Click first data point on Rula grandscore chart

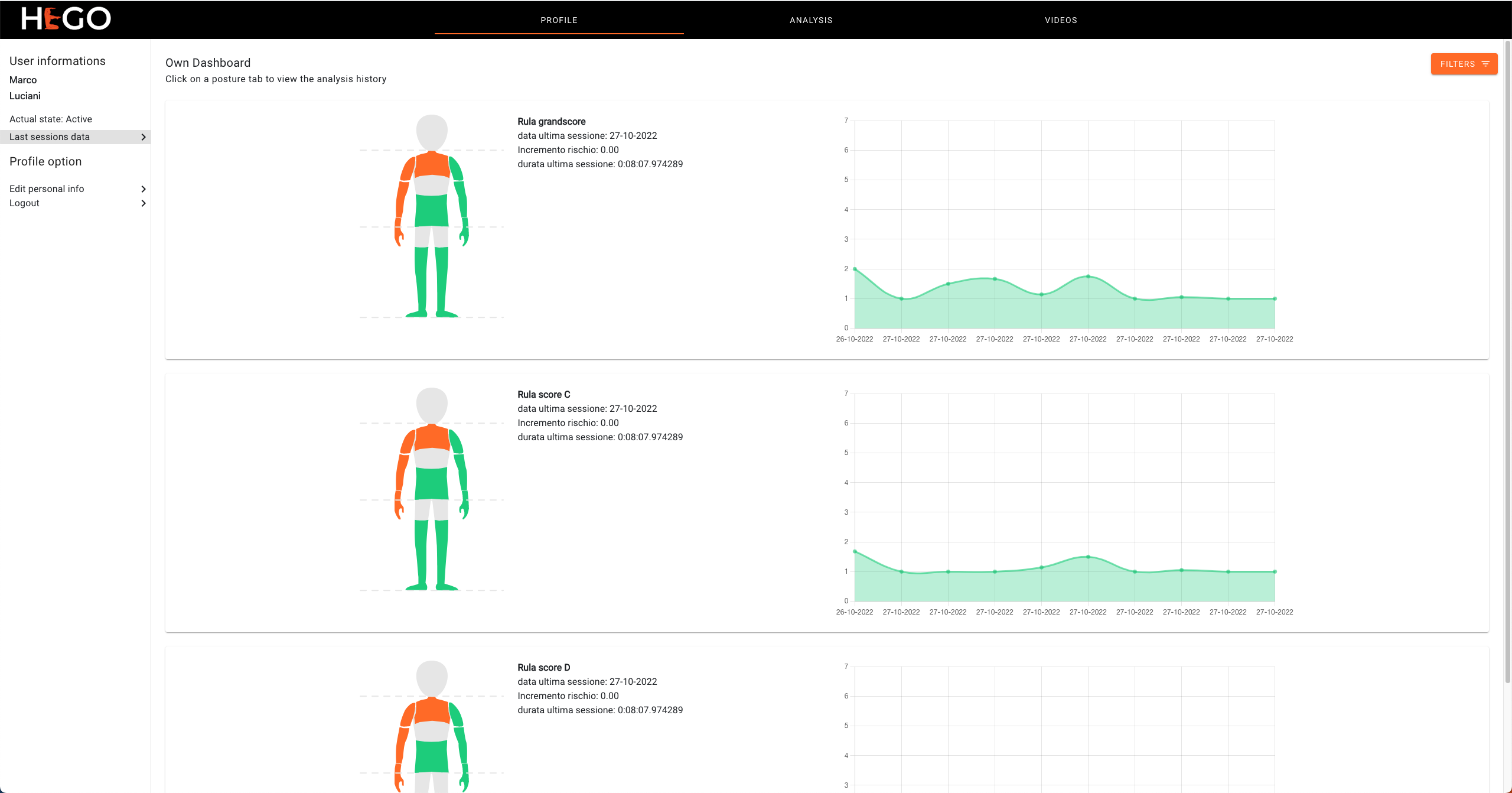[855, 269]
